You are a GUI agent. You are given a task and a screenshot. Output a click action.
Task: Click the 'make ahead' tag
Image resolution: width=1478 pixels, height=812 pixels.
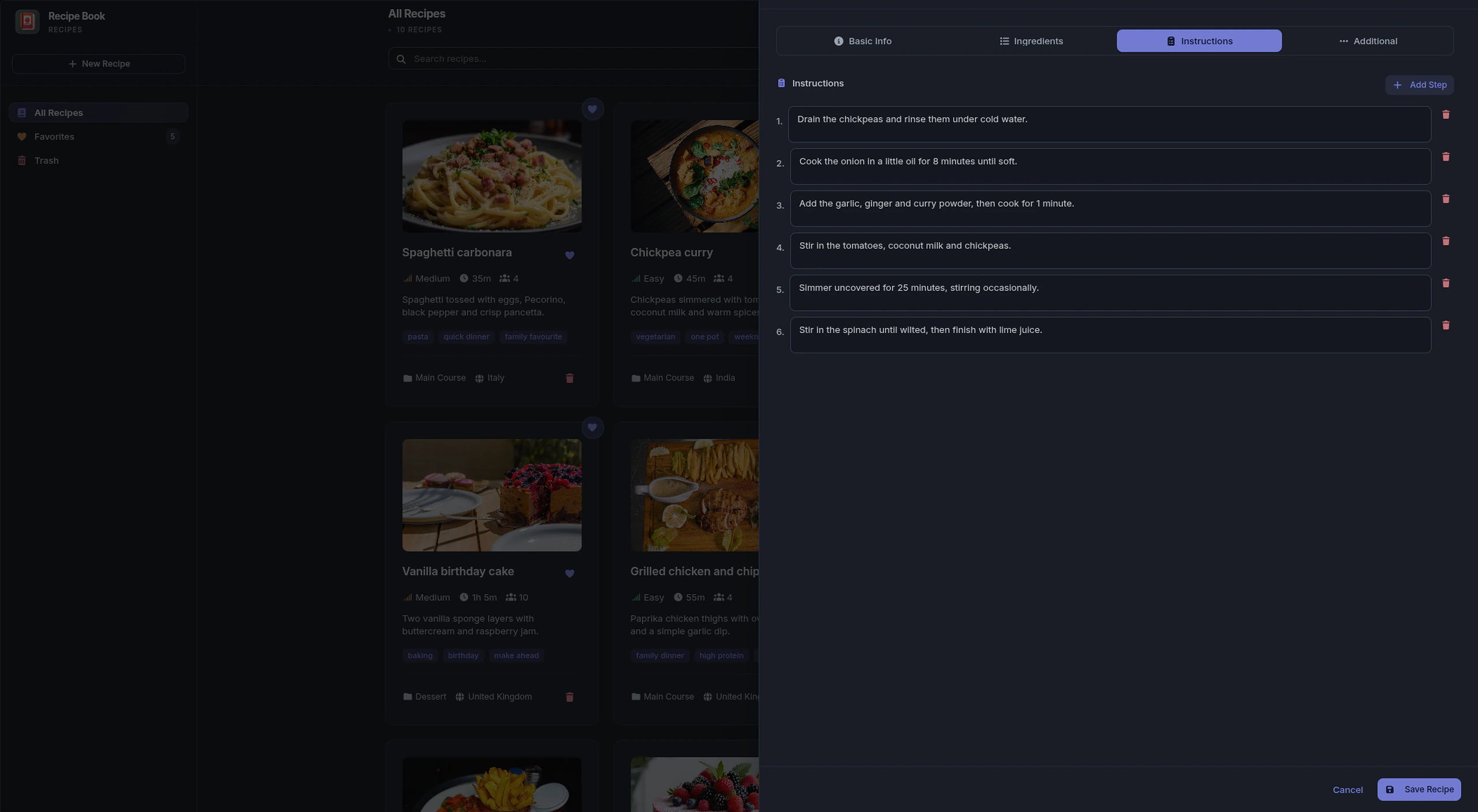click(516, 656)
